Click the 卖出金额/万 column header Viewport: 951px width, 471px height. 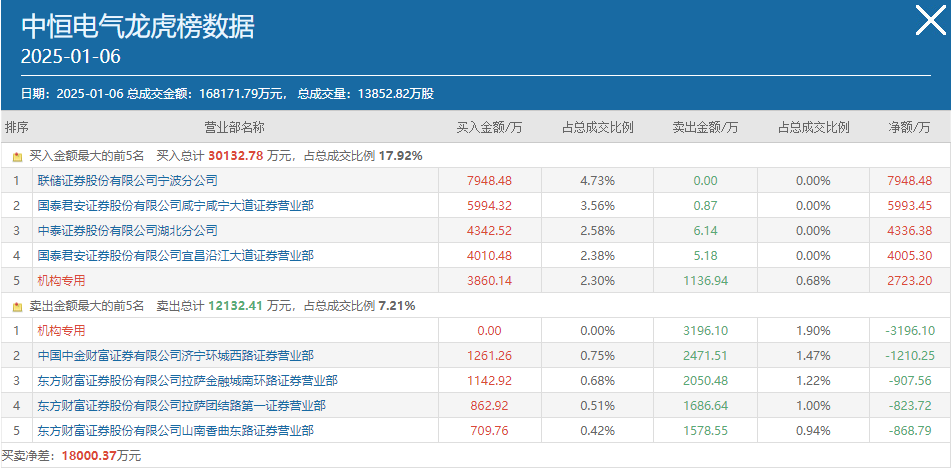[705, 127]
